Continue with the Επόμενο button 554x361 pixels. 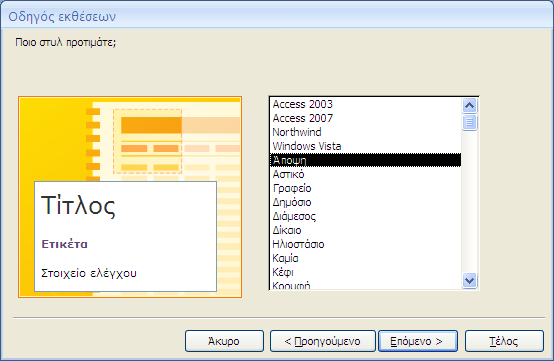(418, 341)
